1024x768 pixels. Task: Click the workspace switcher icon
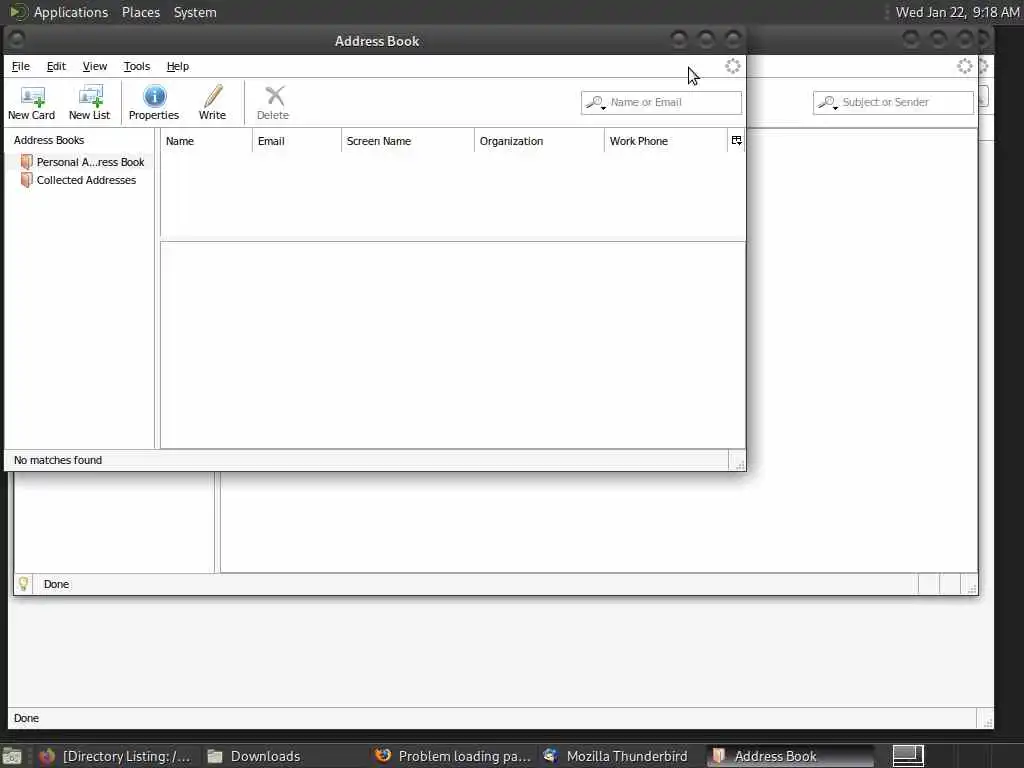click(x=908, y=756)
